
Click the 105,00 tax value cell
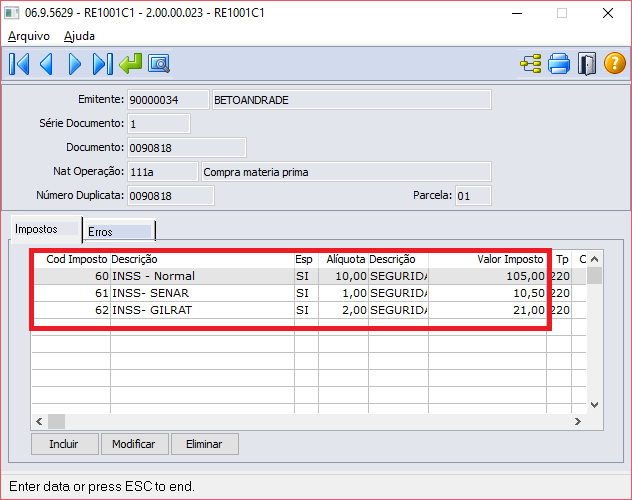pyautogui.click(x=488, y=276)
